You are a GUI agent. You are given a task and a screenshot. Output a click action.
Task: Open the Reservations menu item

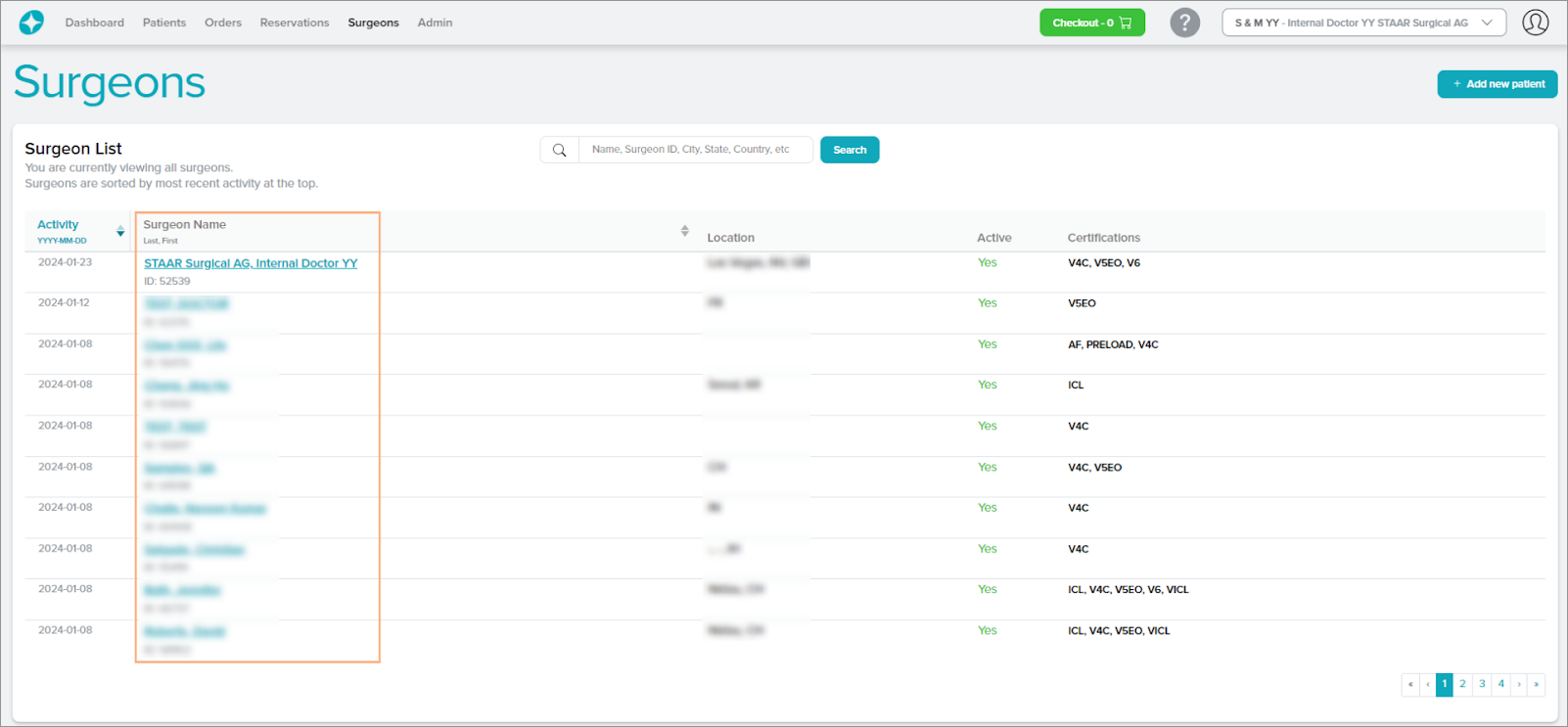pos(295,23)
